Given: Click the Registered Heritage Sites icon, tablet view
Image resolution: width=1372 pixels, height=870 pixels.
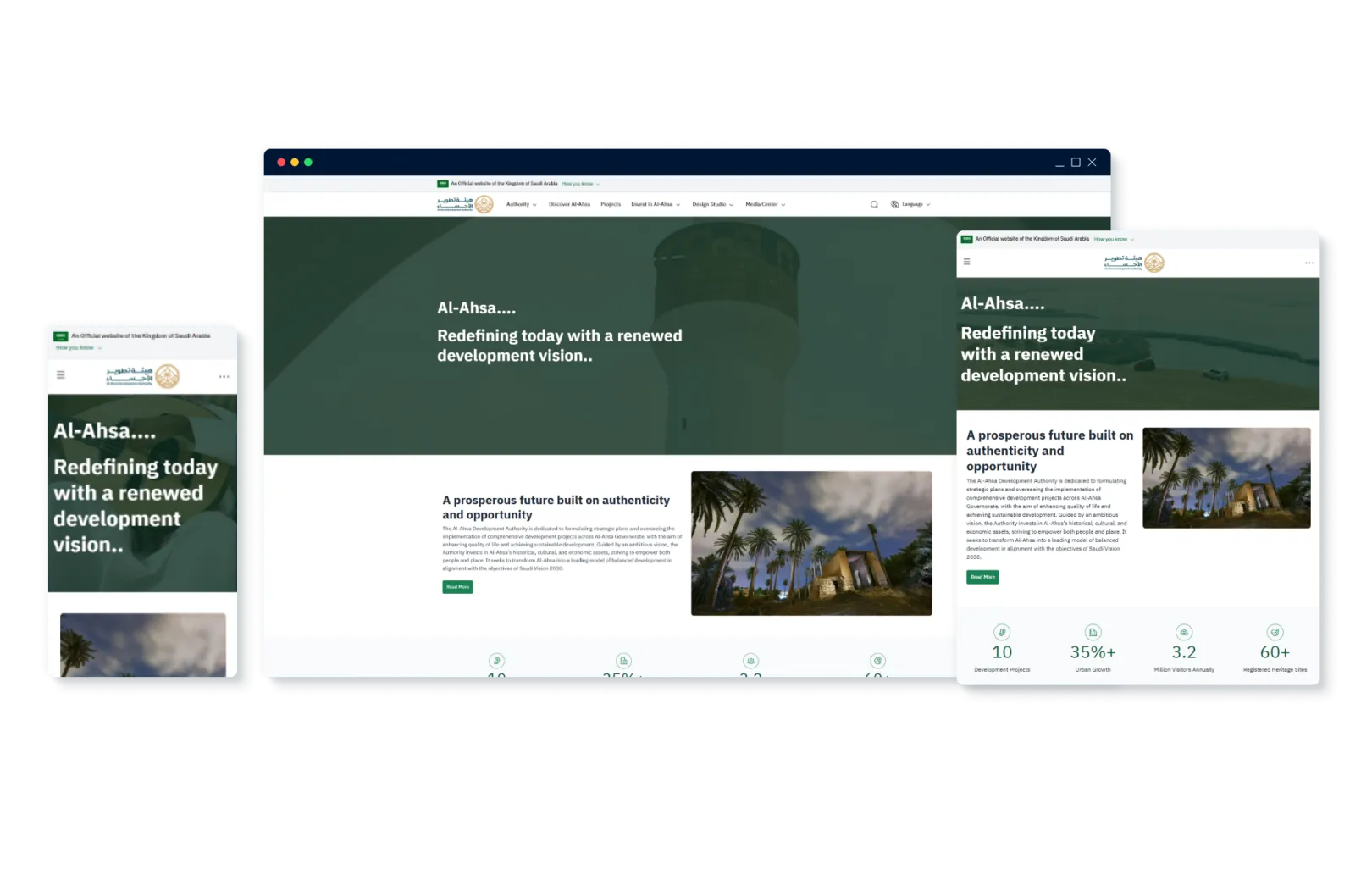Looking at the screenshot, I should coord(1275,632).
